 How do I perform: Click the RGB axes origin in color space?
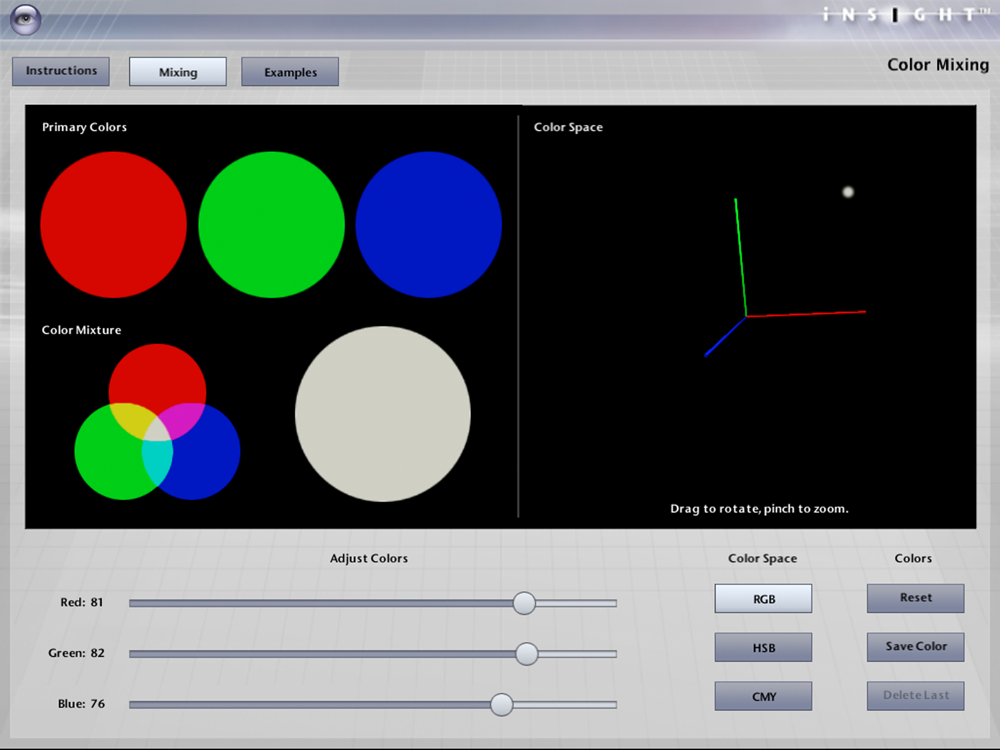[x=746, y=316]
